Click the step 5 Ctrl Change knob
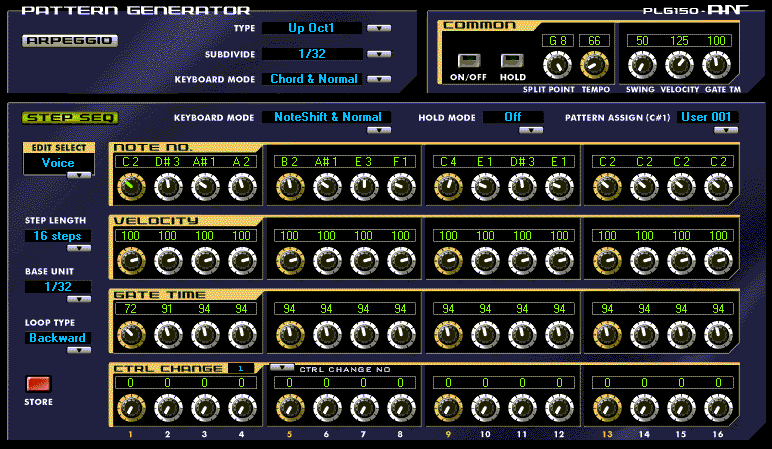 click(x=290, y=408)
